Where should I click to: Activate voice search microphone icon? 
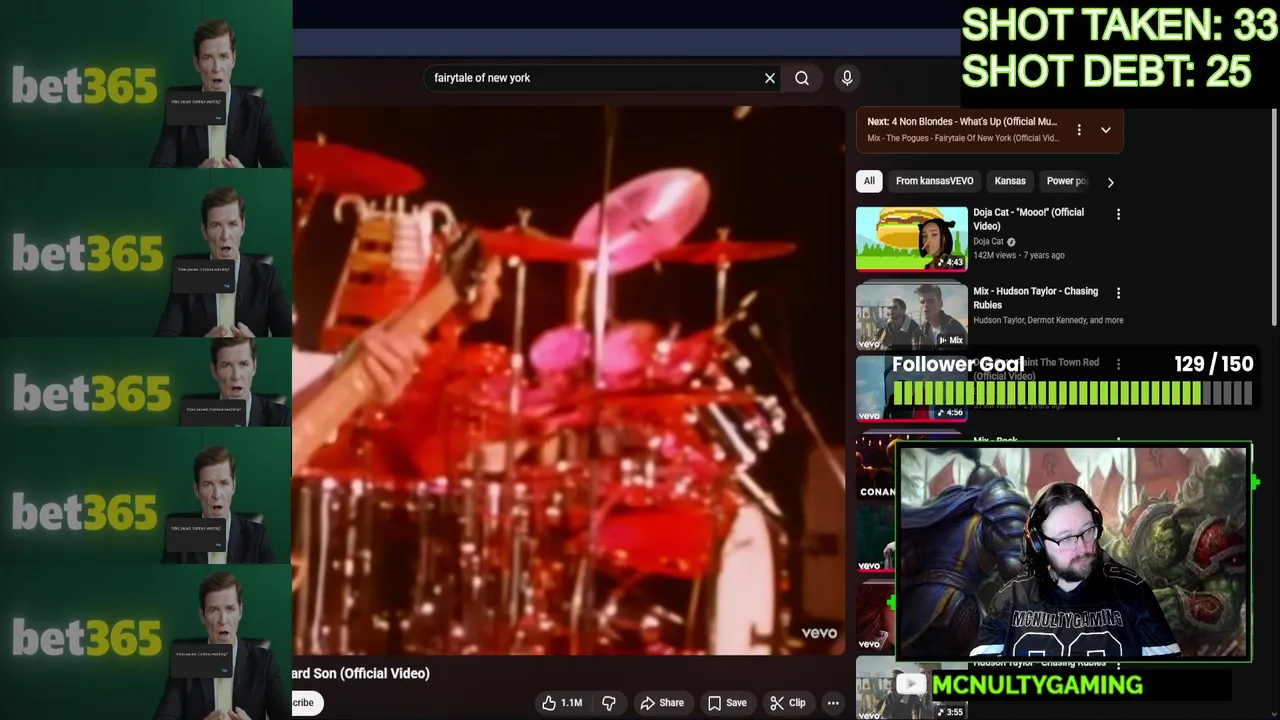(x=847, y=78)
